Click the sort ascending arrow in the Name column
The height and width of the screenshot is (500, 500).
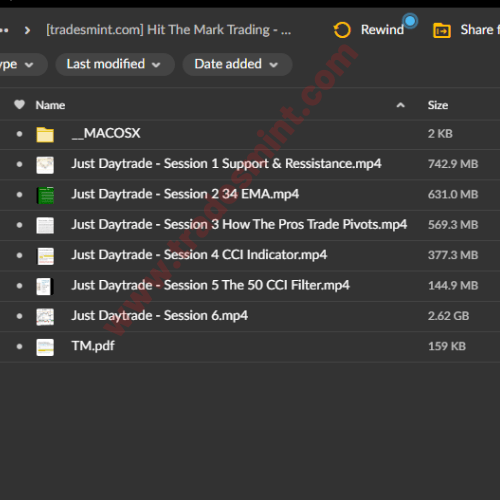[400, 105]
